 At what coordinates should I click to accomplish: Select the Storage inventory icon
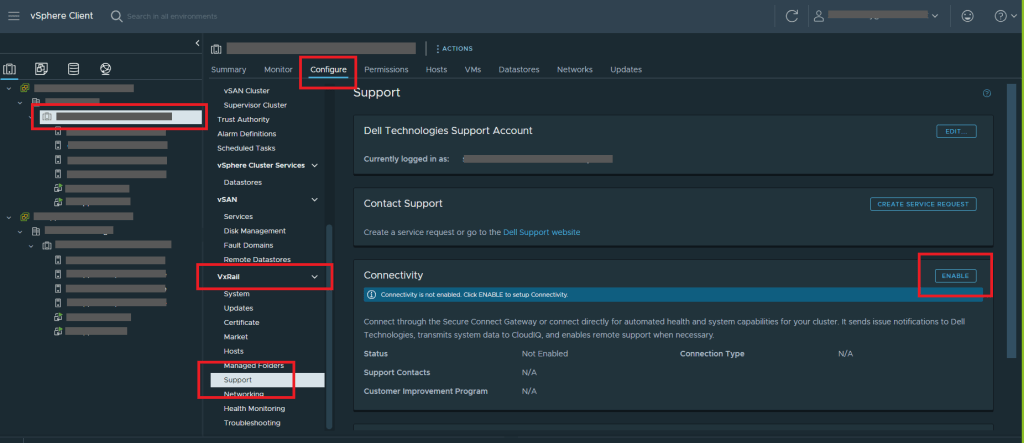click(73, 69)
